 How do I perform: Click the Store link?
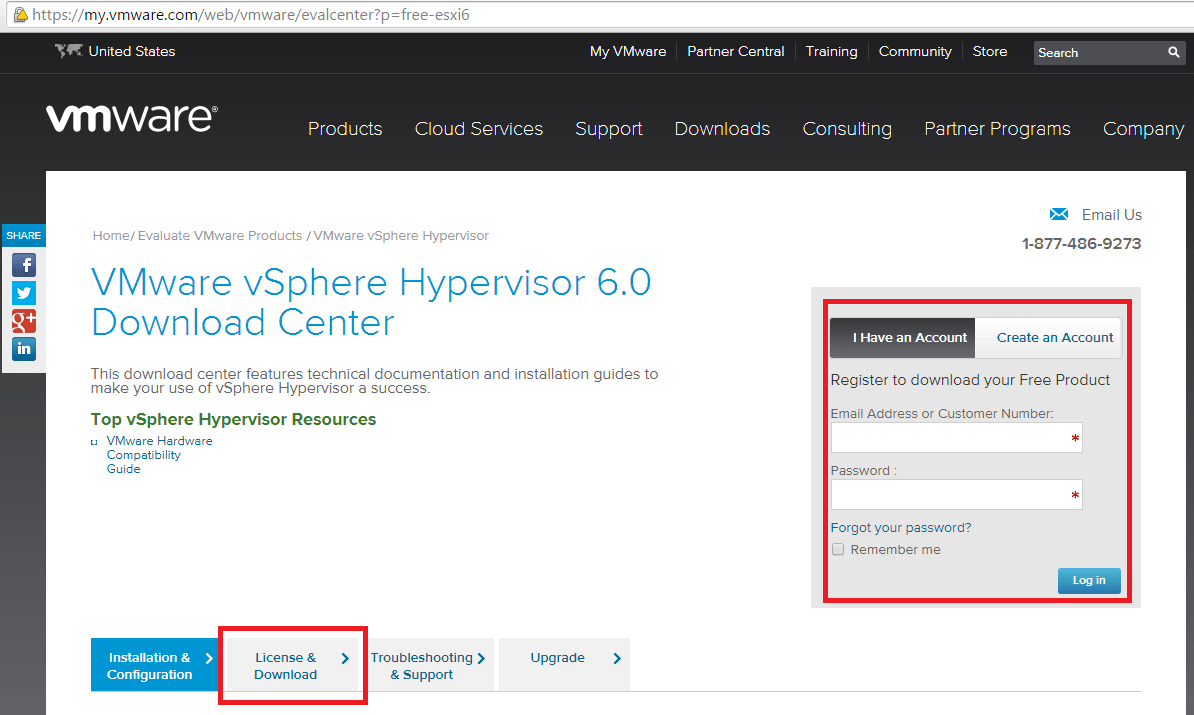click(x=990, y=51)
